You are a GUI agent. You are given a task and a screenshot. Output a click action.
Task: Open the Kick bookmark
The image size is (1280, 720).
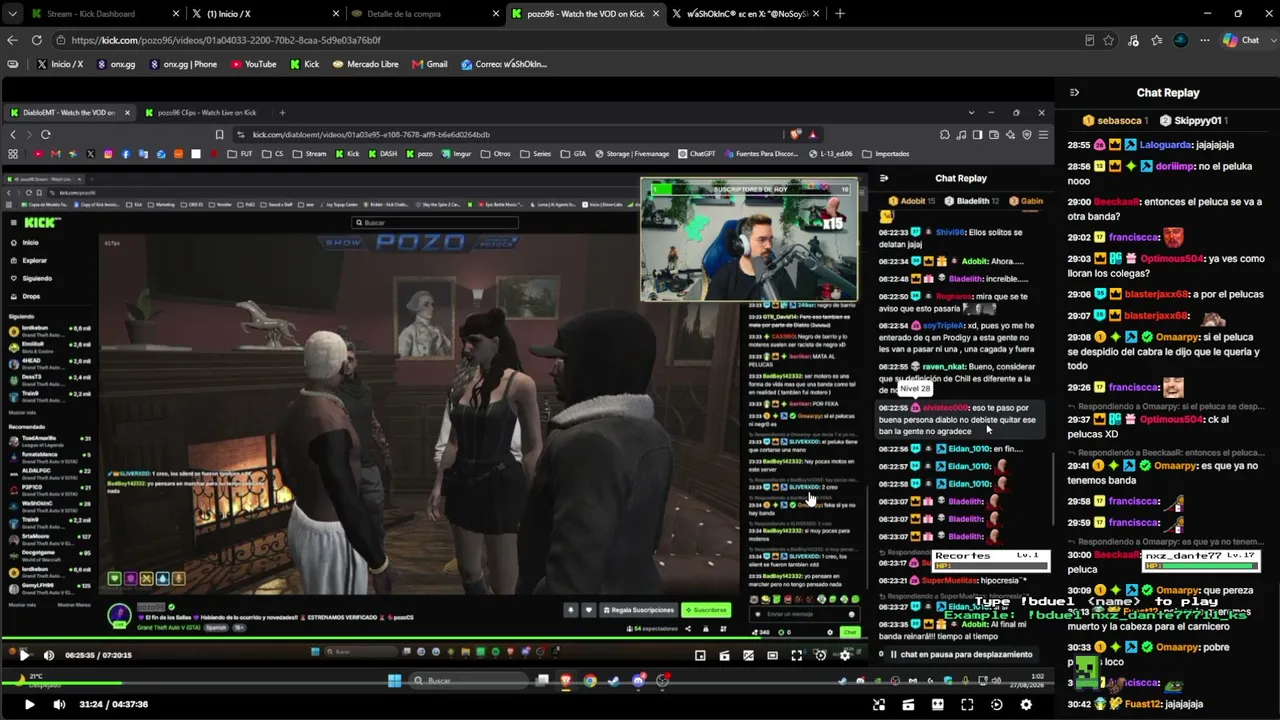pos(305,64)
